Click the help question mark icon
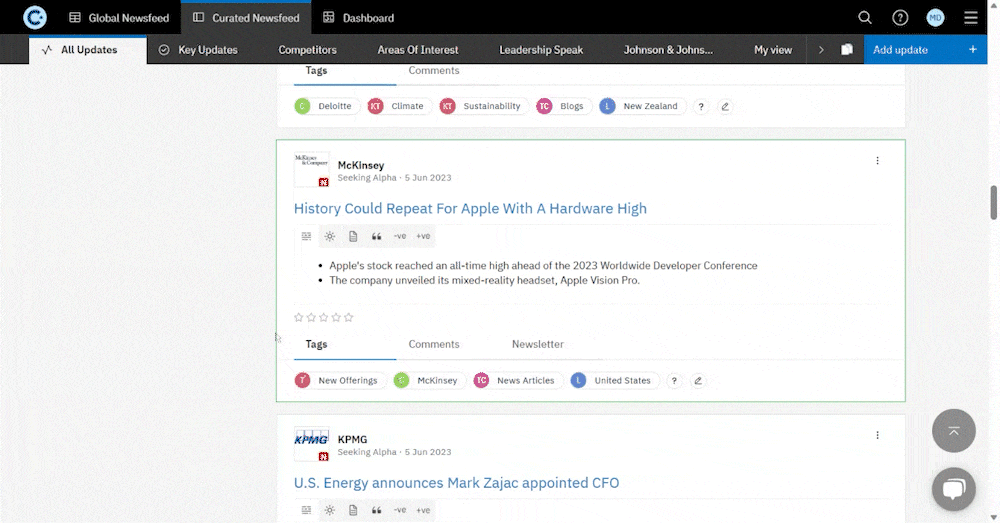The image size is (1000, 523). point(900,18)
